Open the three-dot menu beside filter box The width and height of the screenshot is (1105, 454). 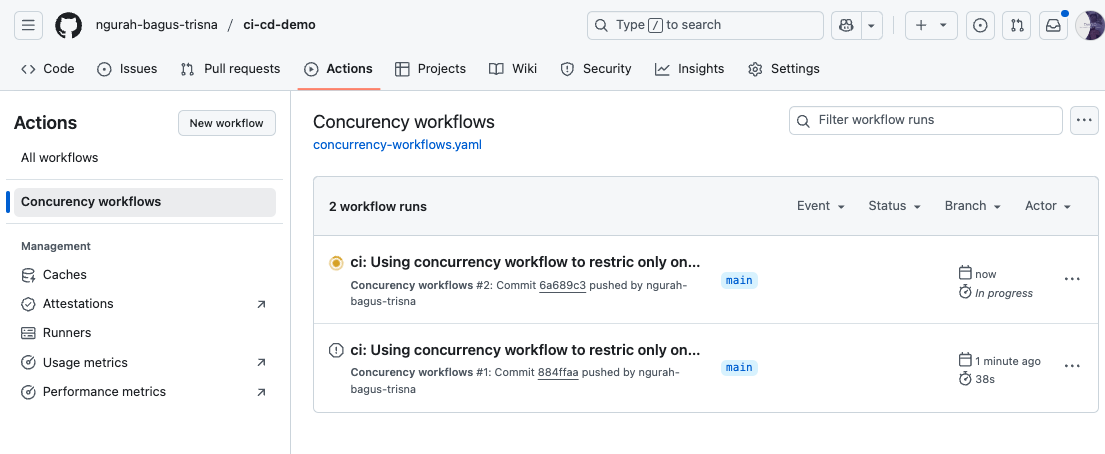click(x=1084, y=120)
